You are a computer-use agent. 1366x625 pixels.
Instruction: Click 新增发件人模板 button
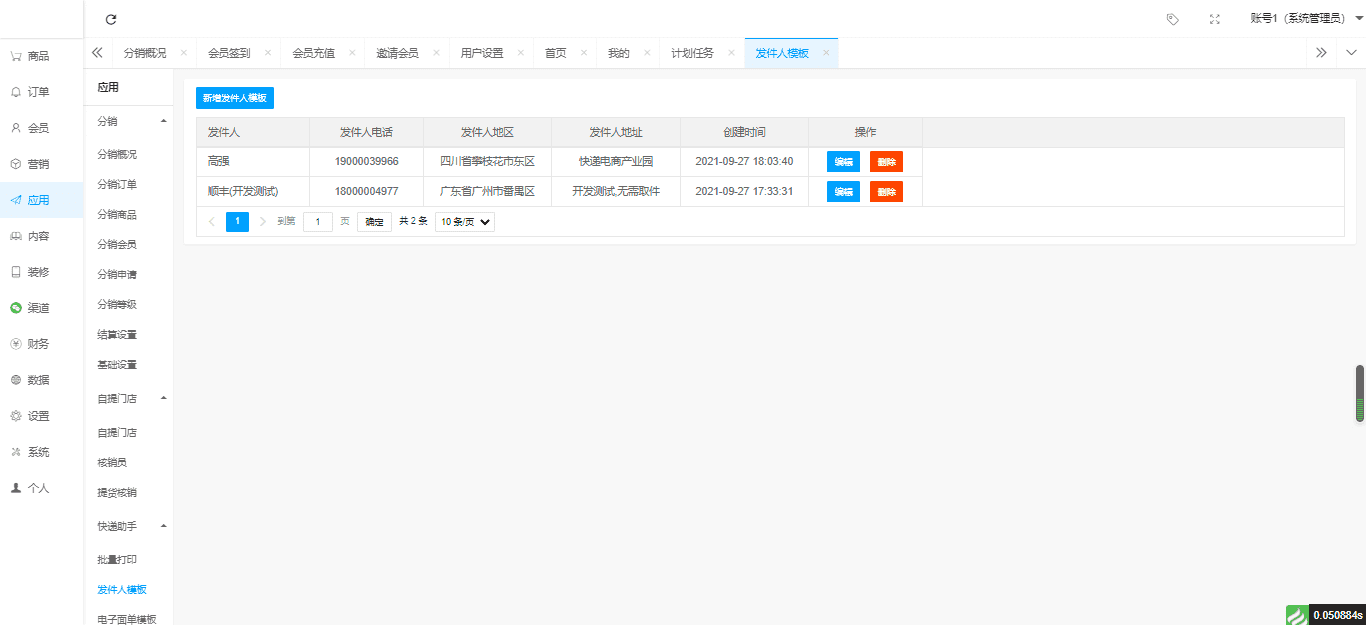point(235,98)
